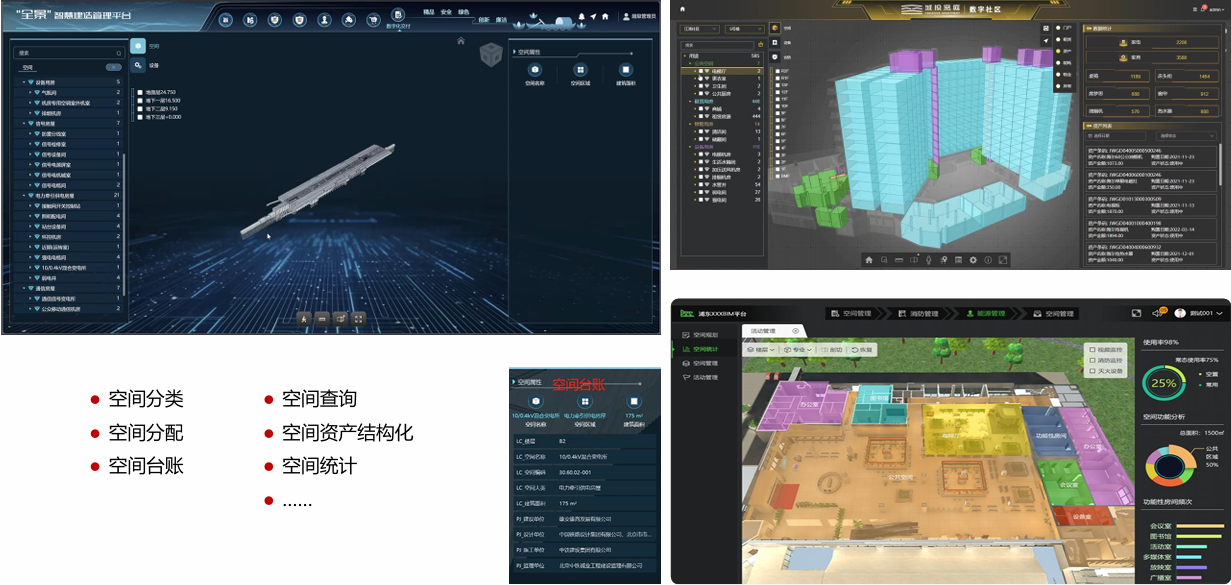1231x585 pixels.
Task: Expand the 电力牵引供电房屋 tree node
Action: (25, 195)
